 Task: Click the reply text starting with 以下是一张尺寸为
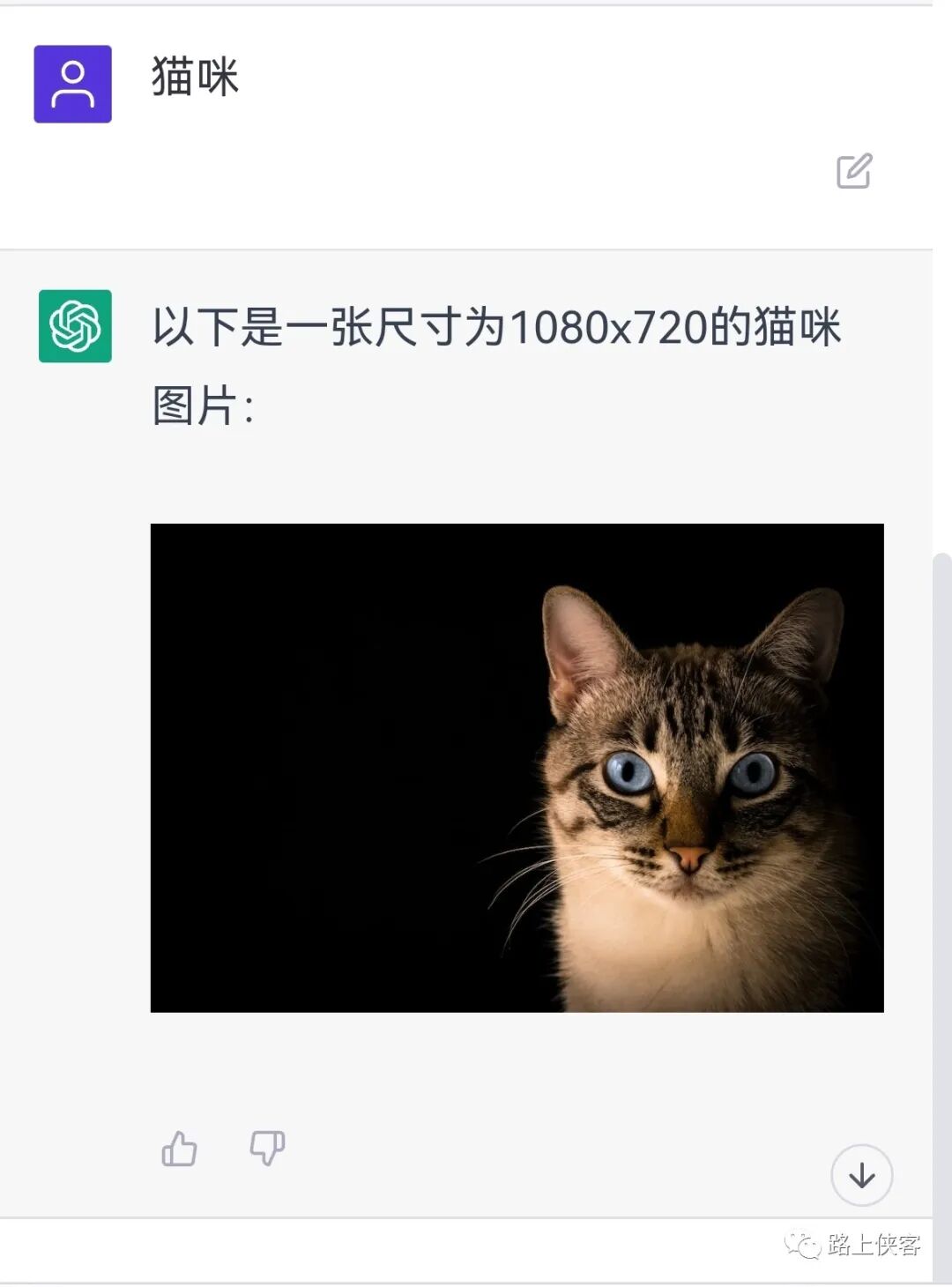pos(497,367)
